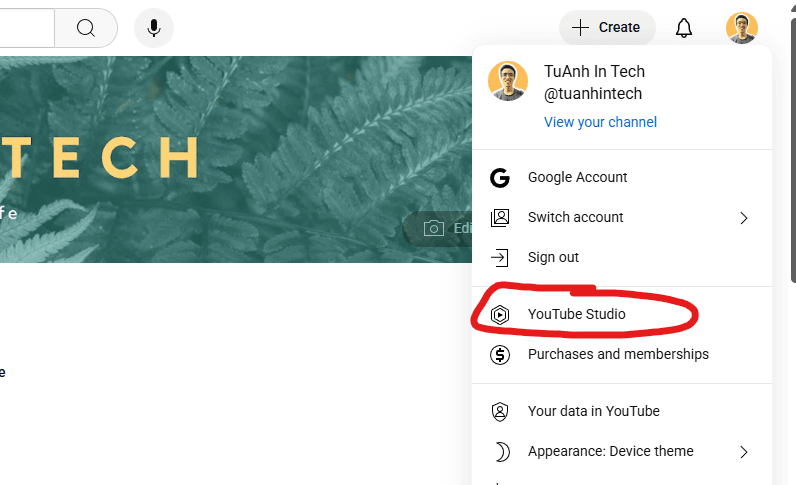Open Your data in YouTube
796x485 pixels.
pyautogui.click(x=622, y=411)
